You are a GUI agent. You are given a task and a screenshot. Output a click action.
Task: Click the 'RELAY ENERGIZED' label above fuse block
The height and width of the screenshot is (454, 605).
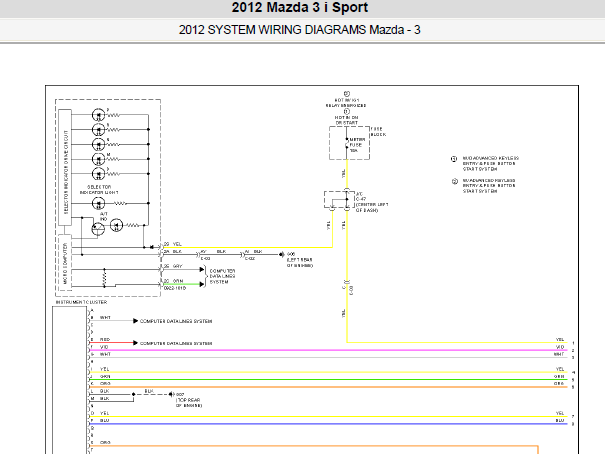click(346, 105)
